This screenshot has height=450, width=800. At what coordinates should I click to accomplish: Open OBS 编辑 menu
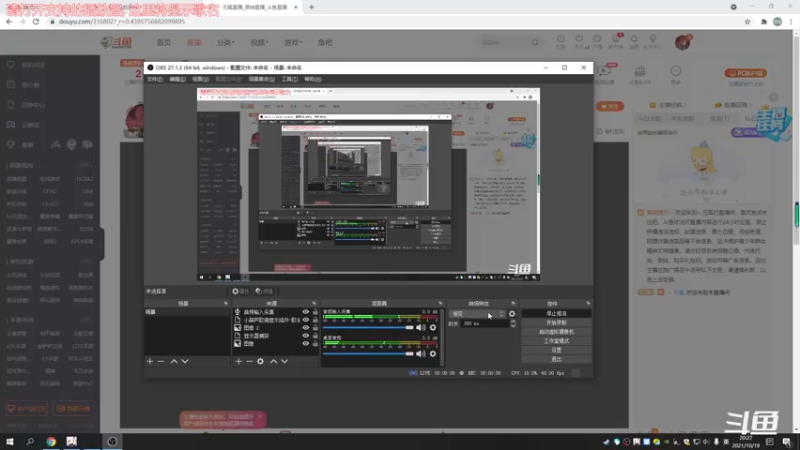click(178, 79)
